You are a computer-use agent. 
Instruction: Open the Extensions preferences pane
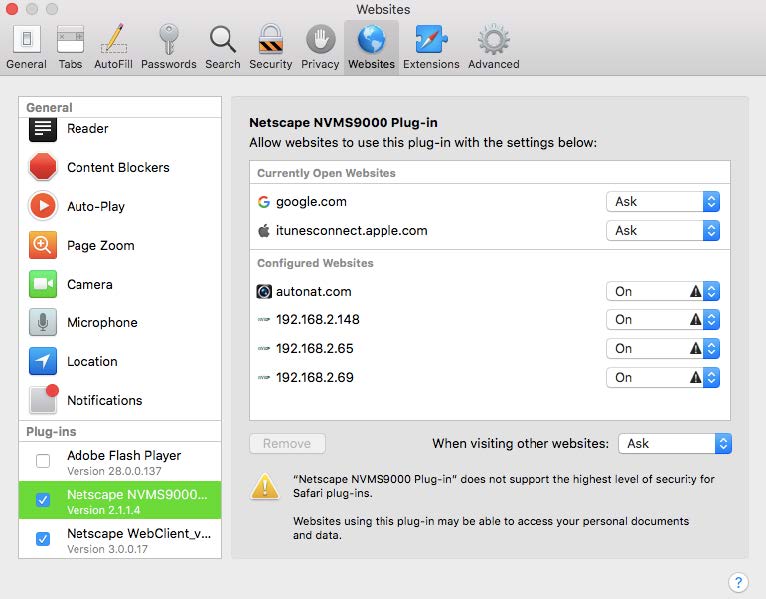(x=431, y=47)
